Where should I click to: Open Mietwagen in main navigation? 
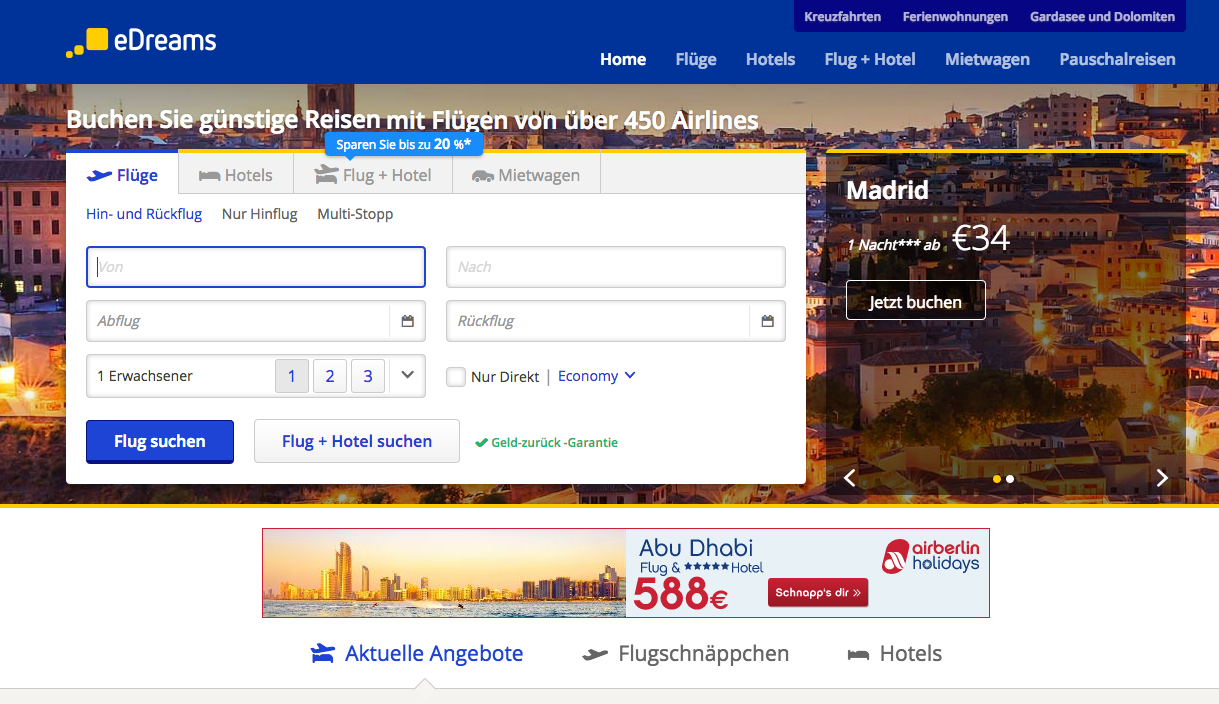987,59
